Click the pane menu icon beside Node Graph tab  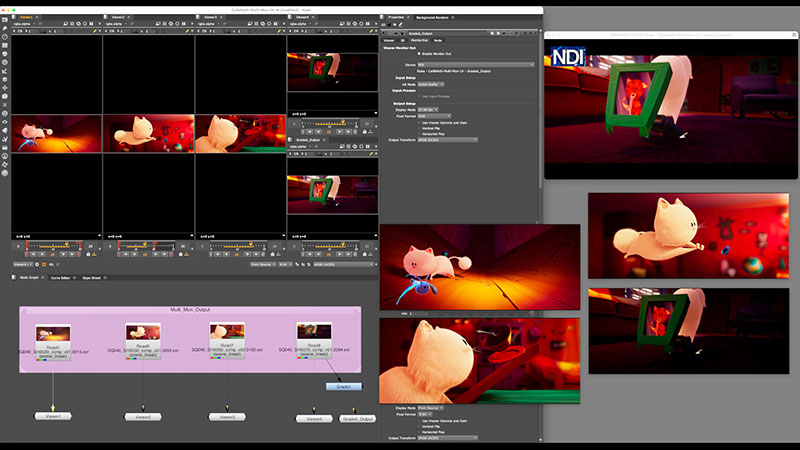14,278
